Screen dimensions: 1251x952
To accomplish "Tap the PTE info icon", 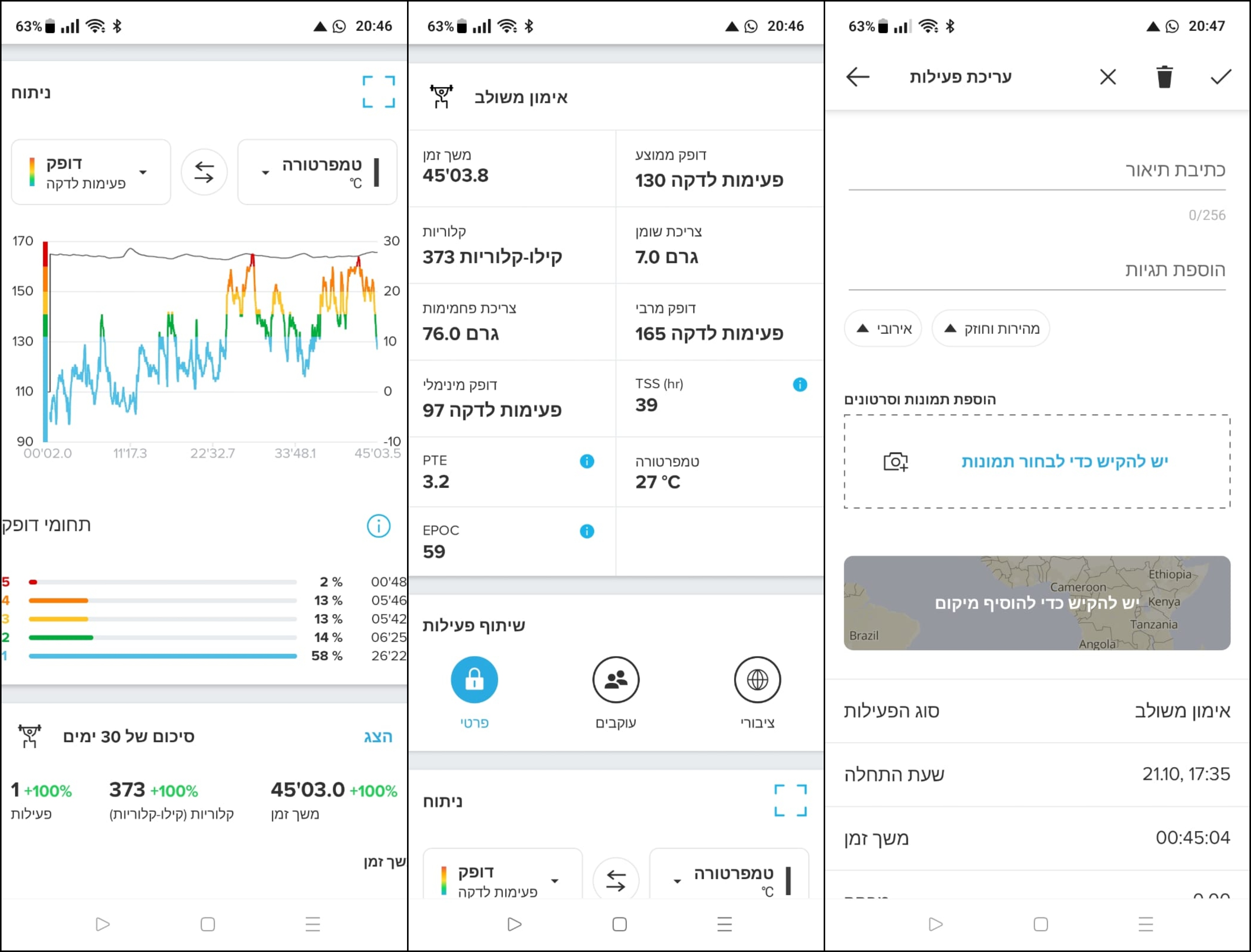I will pos(587,461).
